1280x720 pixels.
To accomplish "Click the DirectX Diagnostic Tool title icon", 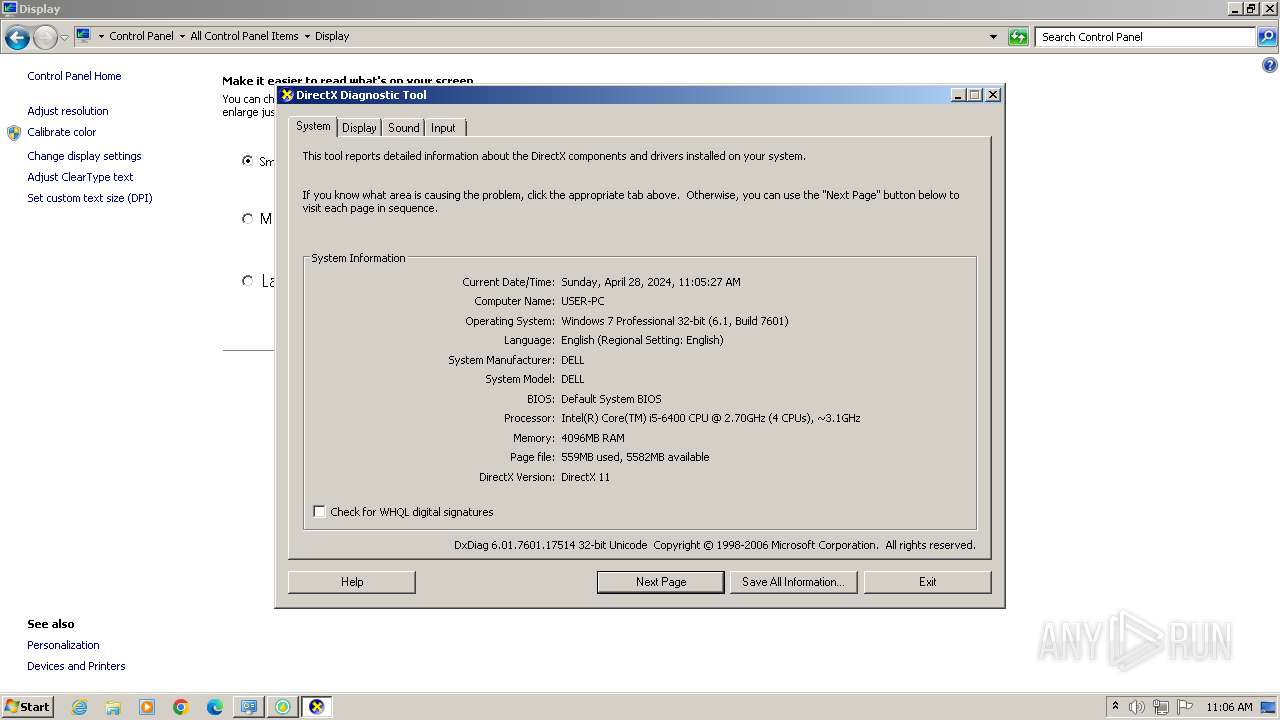I will (287, 95).
